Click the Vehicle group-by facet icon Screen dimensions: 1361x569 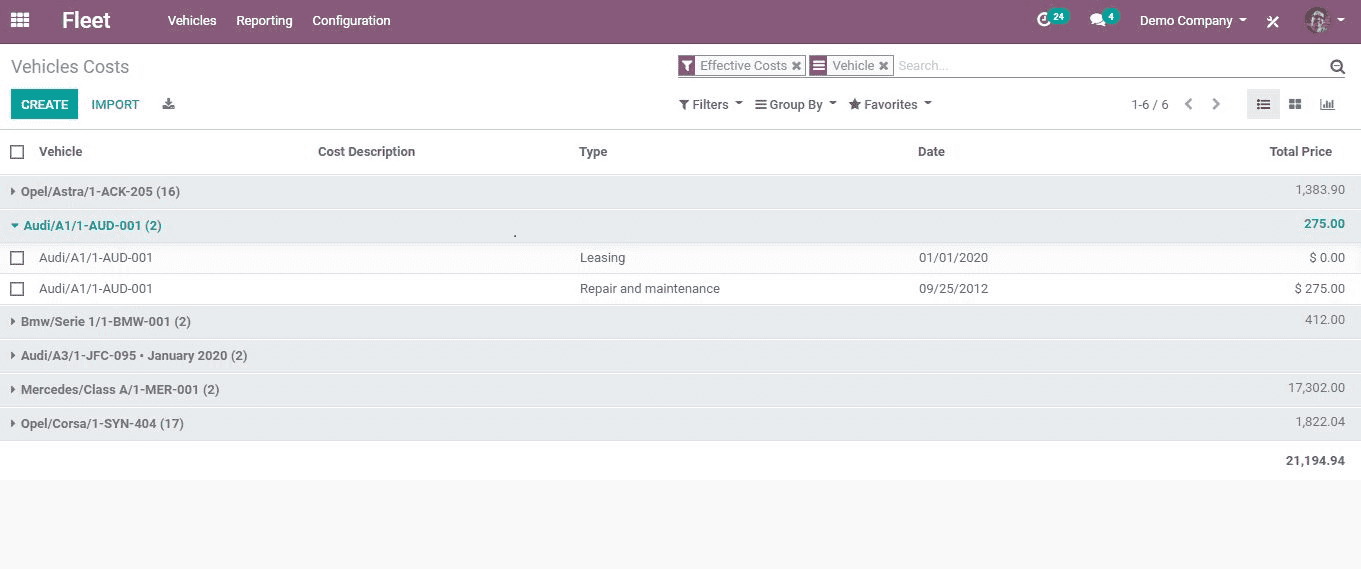[819, 66]
